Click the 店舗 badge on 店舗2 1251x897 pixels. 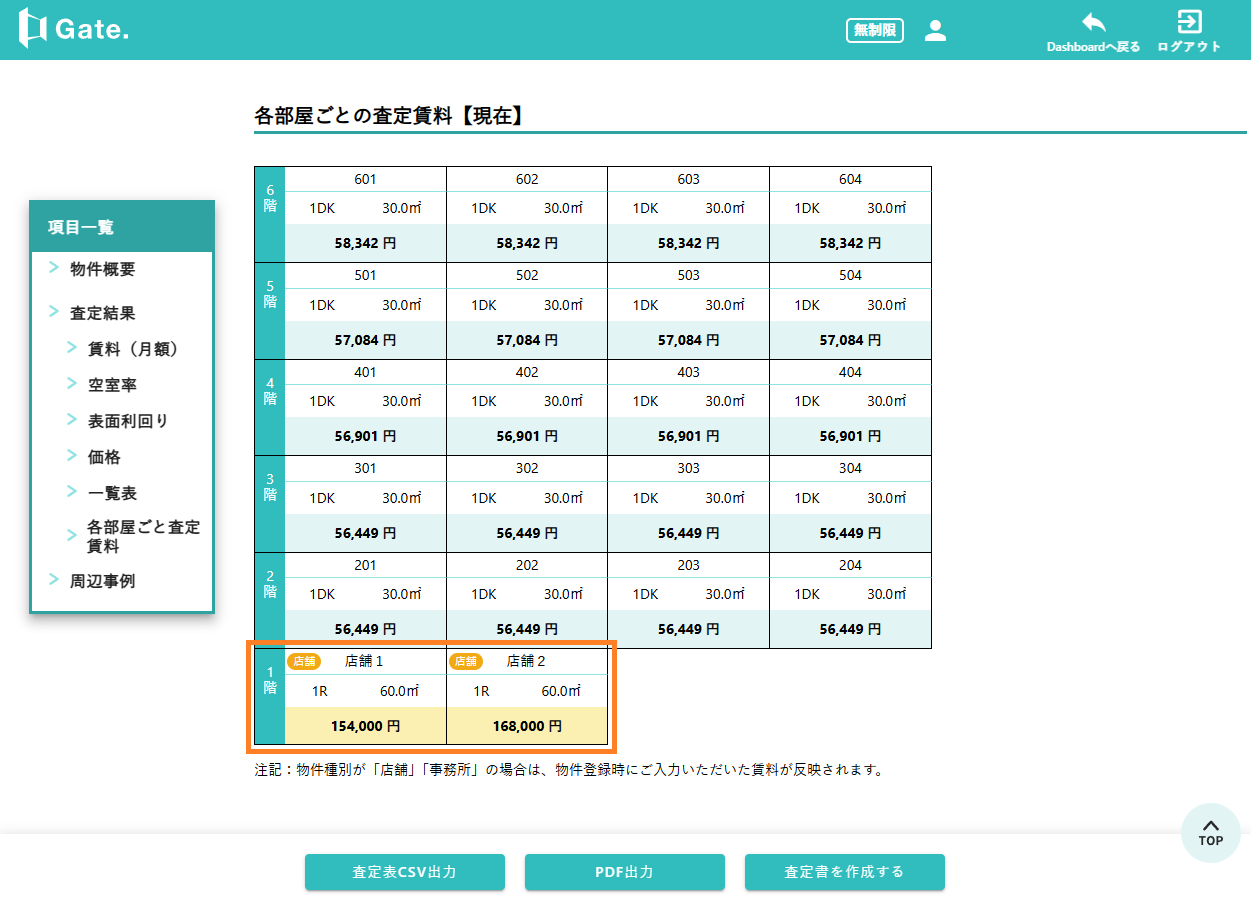[x=465, y=661]
